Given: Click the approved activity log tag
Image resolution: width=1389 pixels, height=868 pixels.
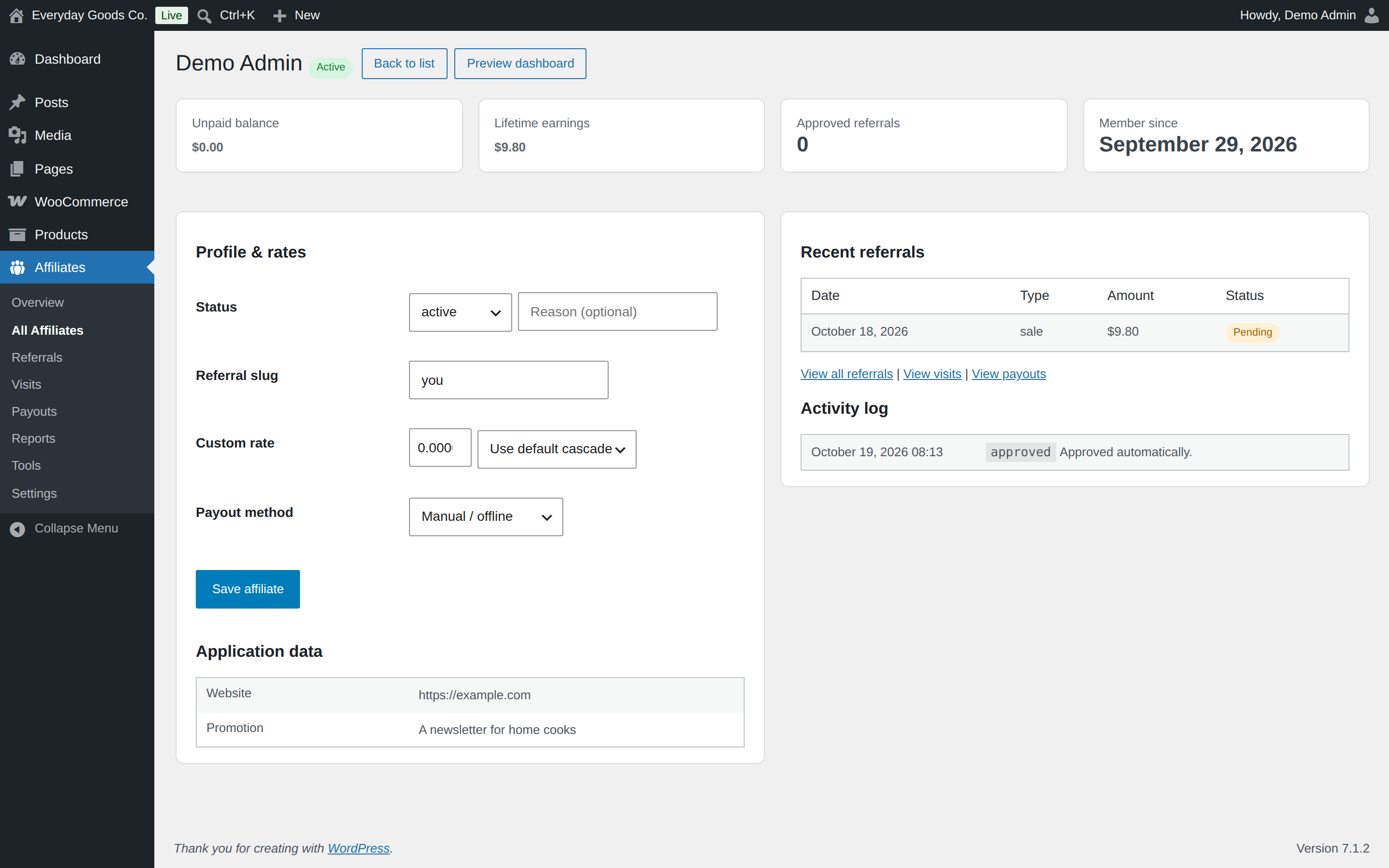Looking at the screenshot, I should click(x=1021, y=452).
